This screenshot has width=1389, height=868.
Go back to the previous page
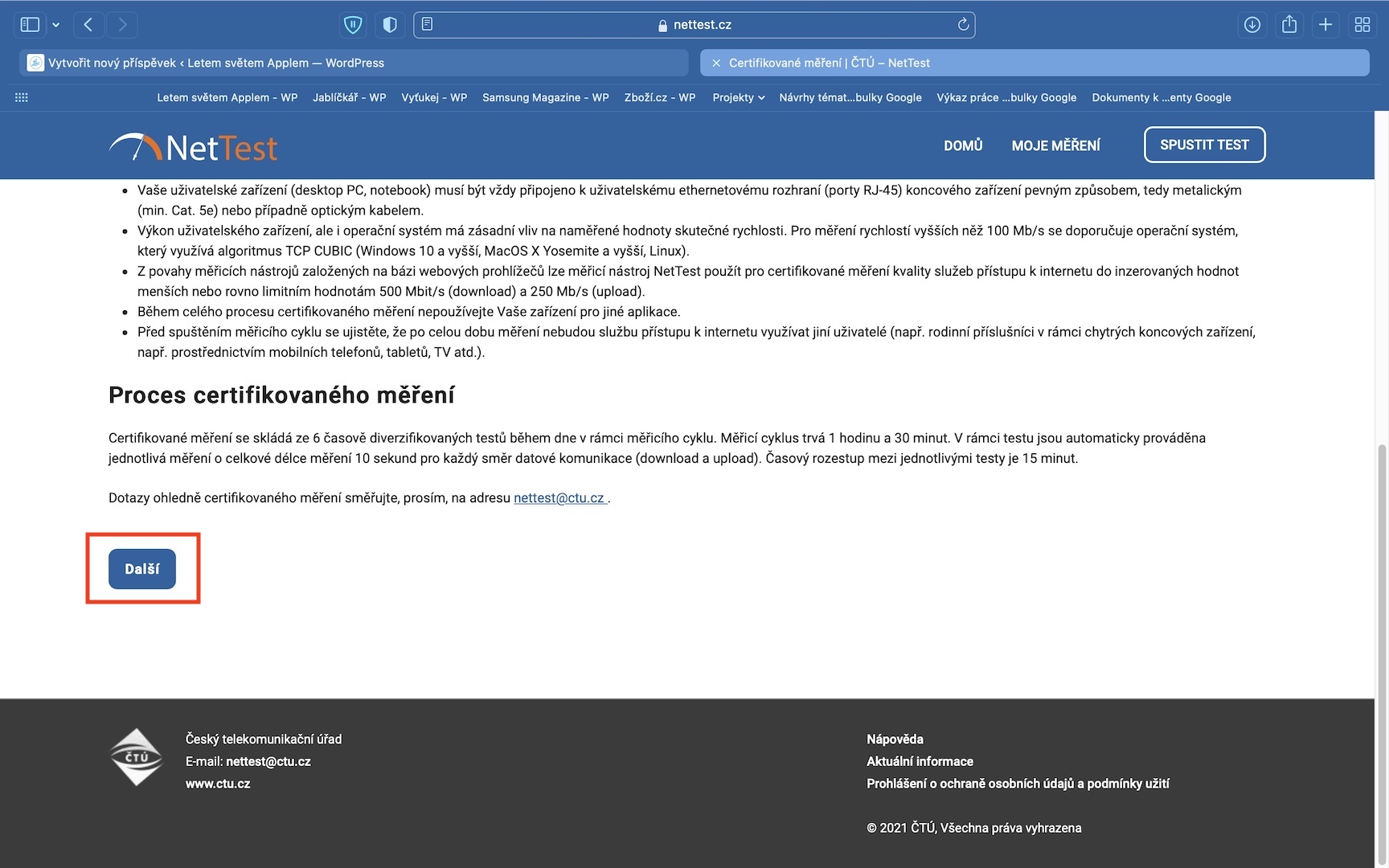(x=88, y=25)
